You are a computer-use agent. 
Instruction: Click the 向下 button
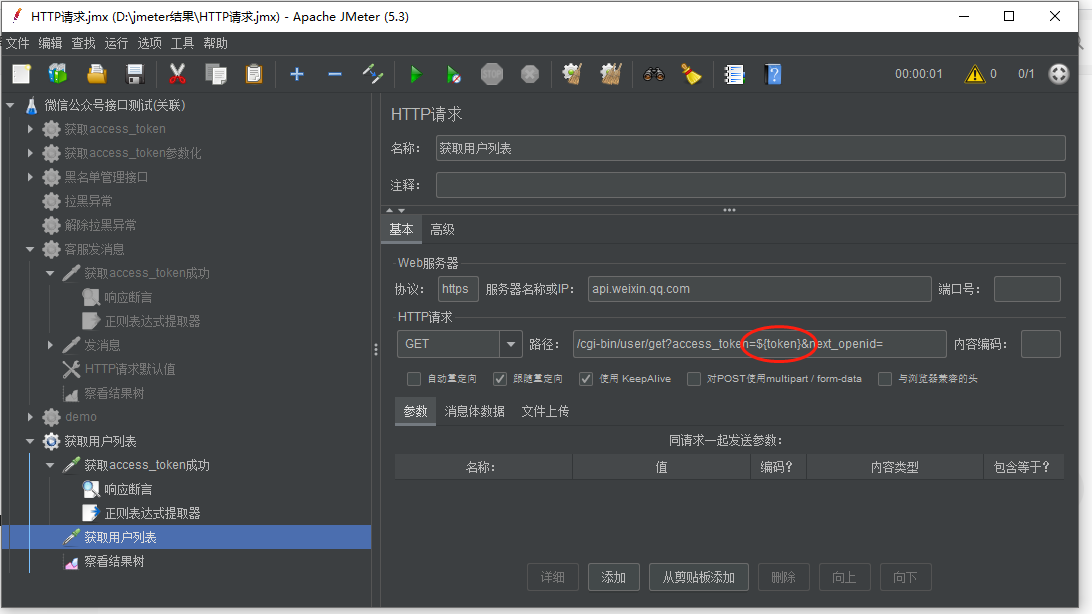pos(905,577)
